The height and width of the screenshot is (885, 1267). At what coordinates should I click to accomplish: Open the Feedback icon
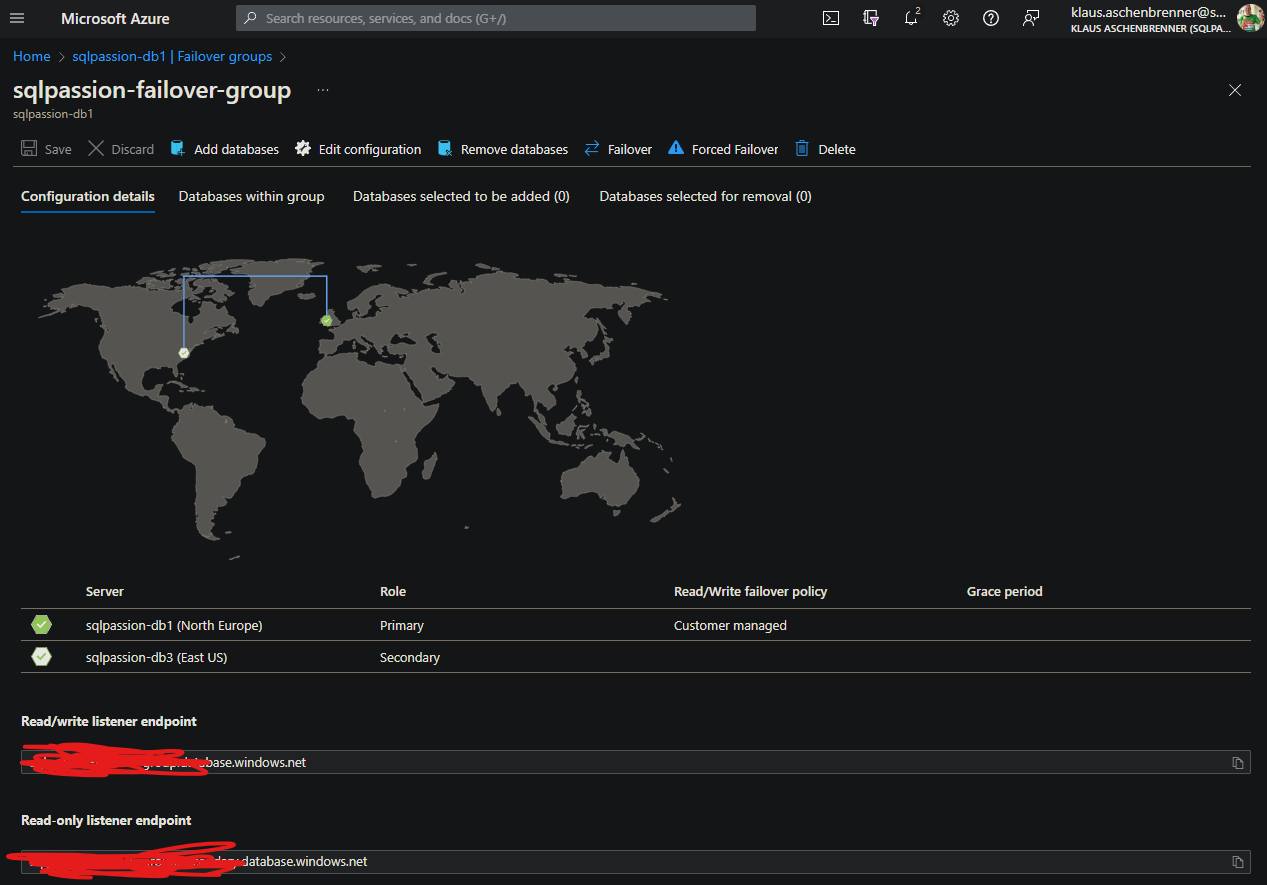click(1031, 18)
